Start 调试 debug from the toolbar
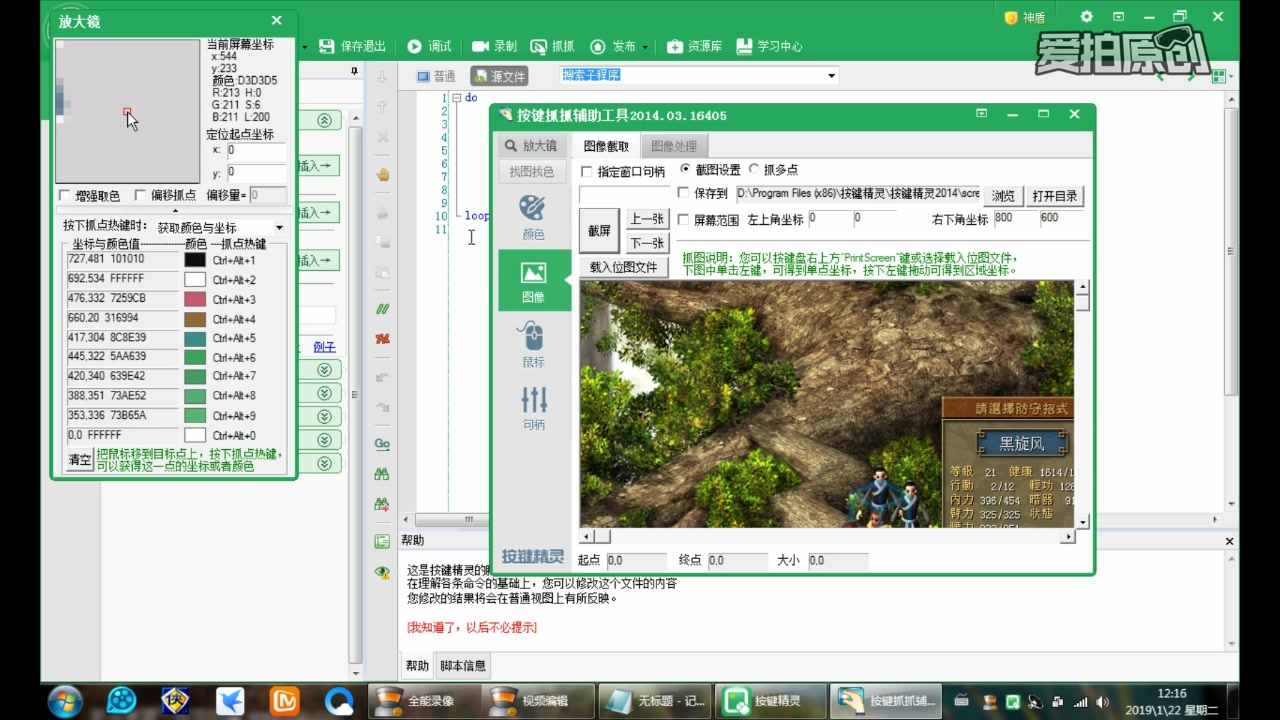Image resolution: width=1280 pixels, height=720 pixels. point(430,46)
